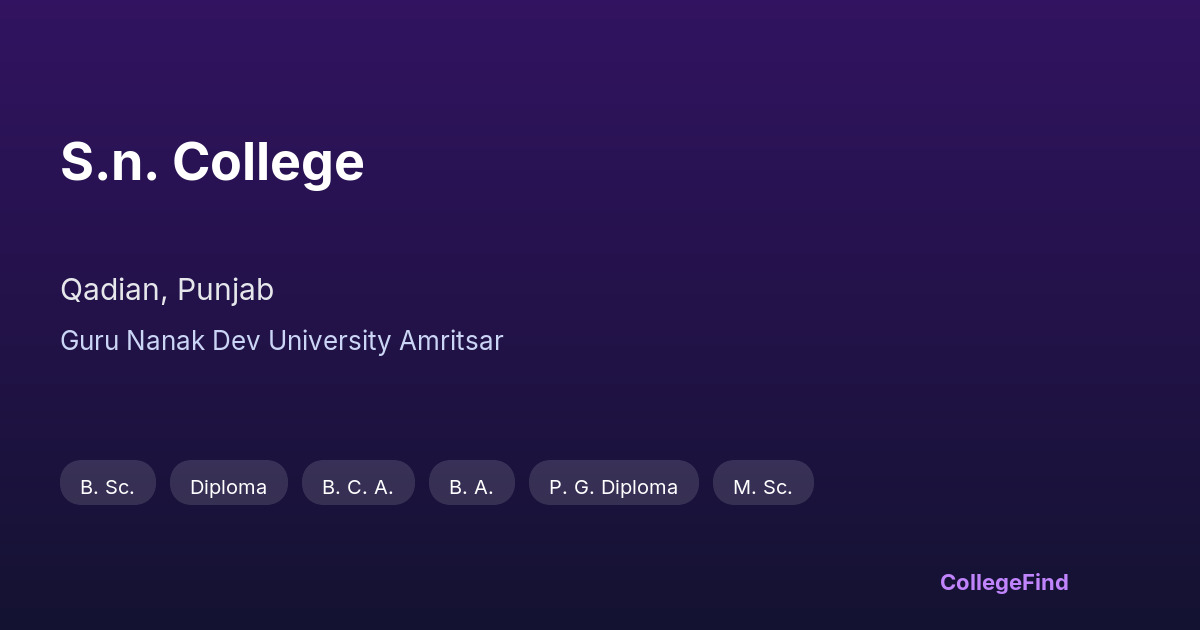The width and height of the screenshot is (1200, 630).
Task: Select the B. Sc. course tag
Action: coord(107,487)
